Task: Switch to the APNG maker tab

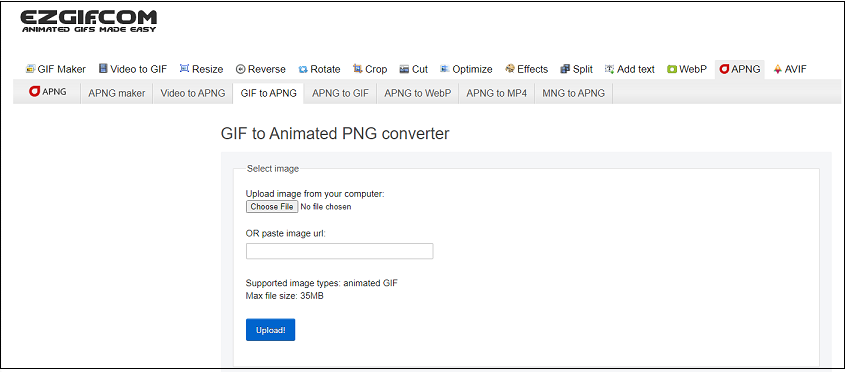Action: tap(117, 93)
